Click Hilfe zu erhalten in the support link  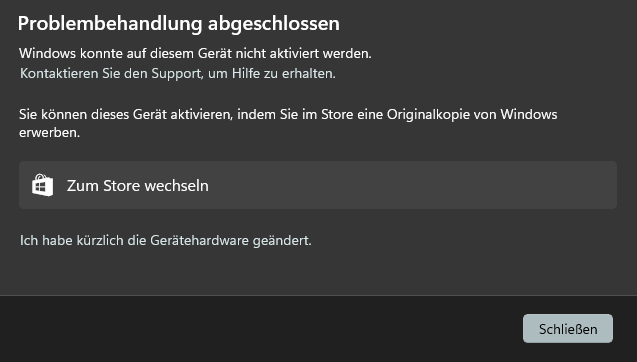(x=284, y=74)
